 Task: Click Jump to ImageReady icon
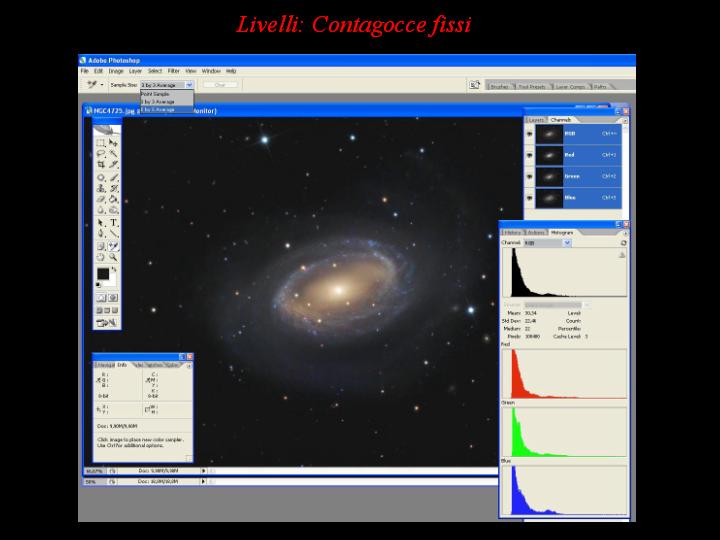point(107,323)
